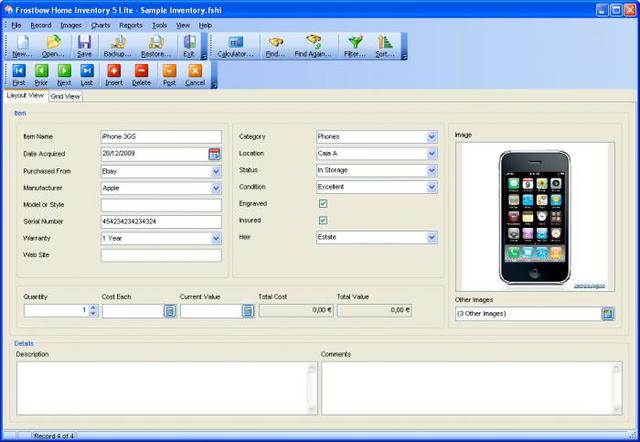
Task: Open the Record menu
Action: click(x=41, y=25)
